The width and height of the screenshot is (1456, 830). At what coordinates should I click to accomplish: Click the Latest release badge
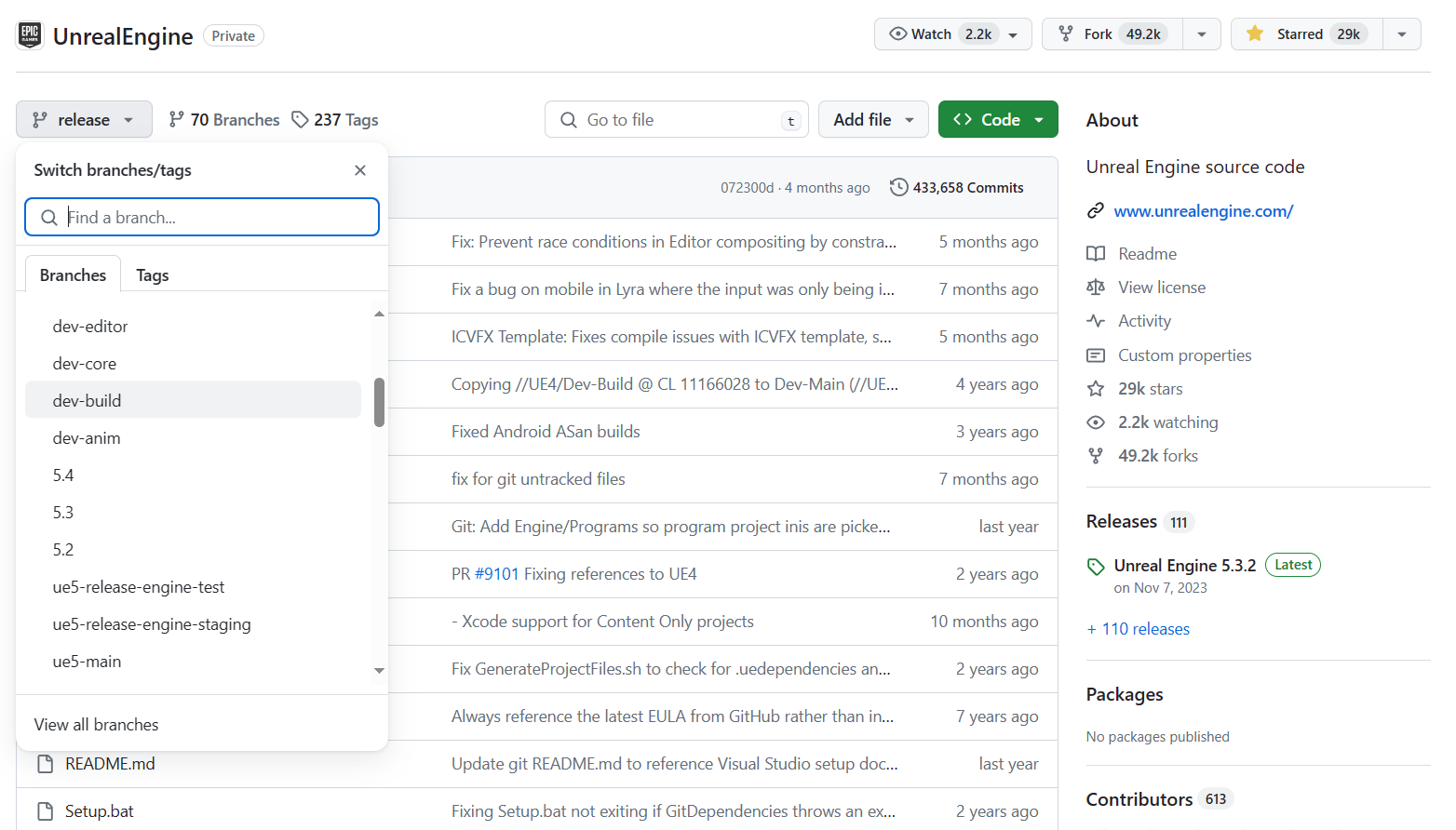point(1293,565)
